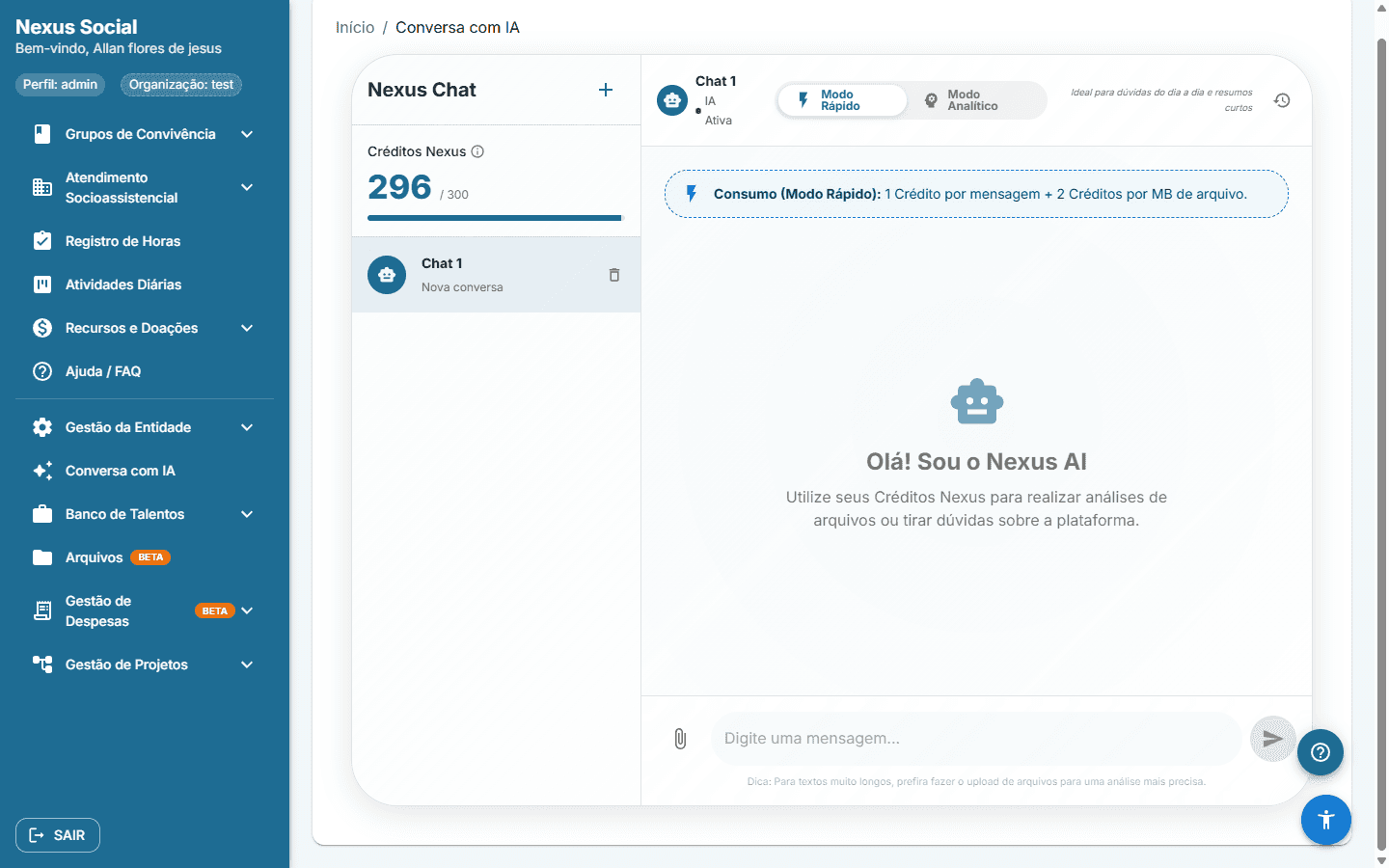This screenshot has width=1389, height=868.
Task: Switch to Modo Rápido
Action: [x=842, y=100]
